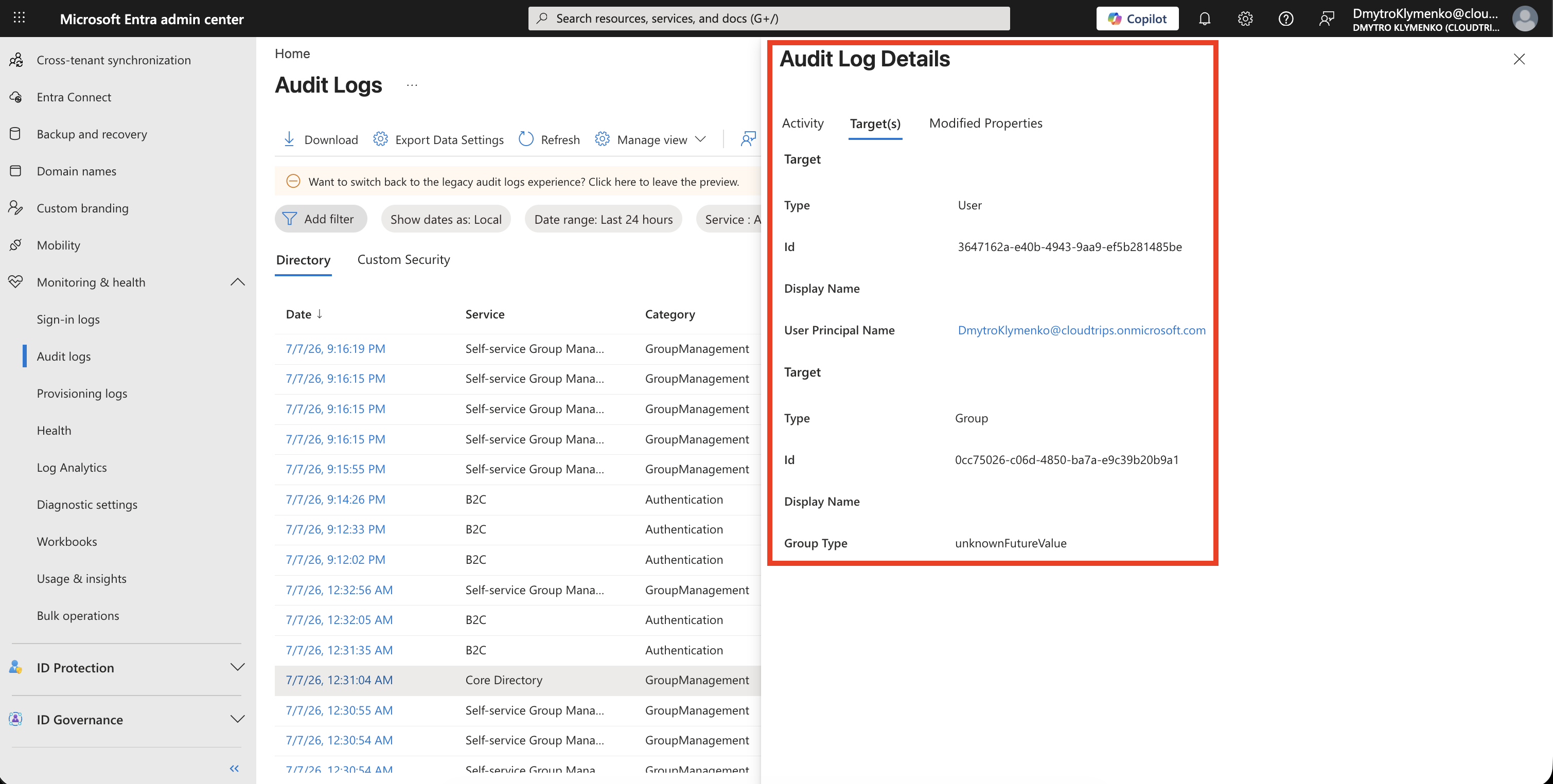Expand the ID Protection section
Image resolution: width=1553 pixels, height=784 pixels.
[238, 667]
